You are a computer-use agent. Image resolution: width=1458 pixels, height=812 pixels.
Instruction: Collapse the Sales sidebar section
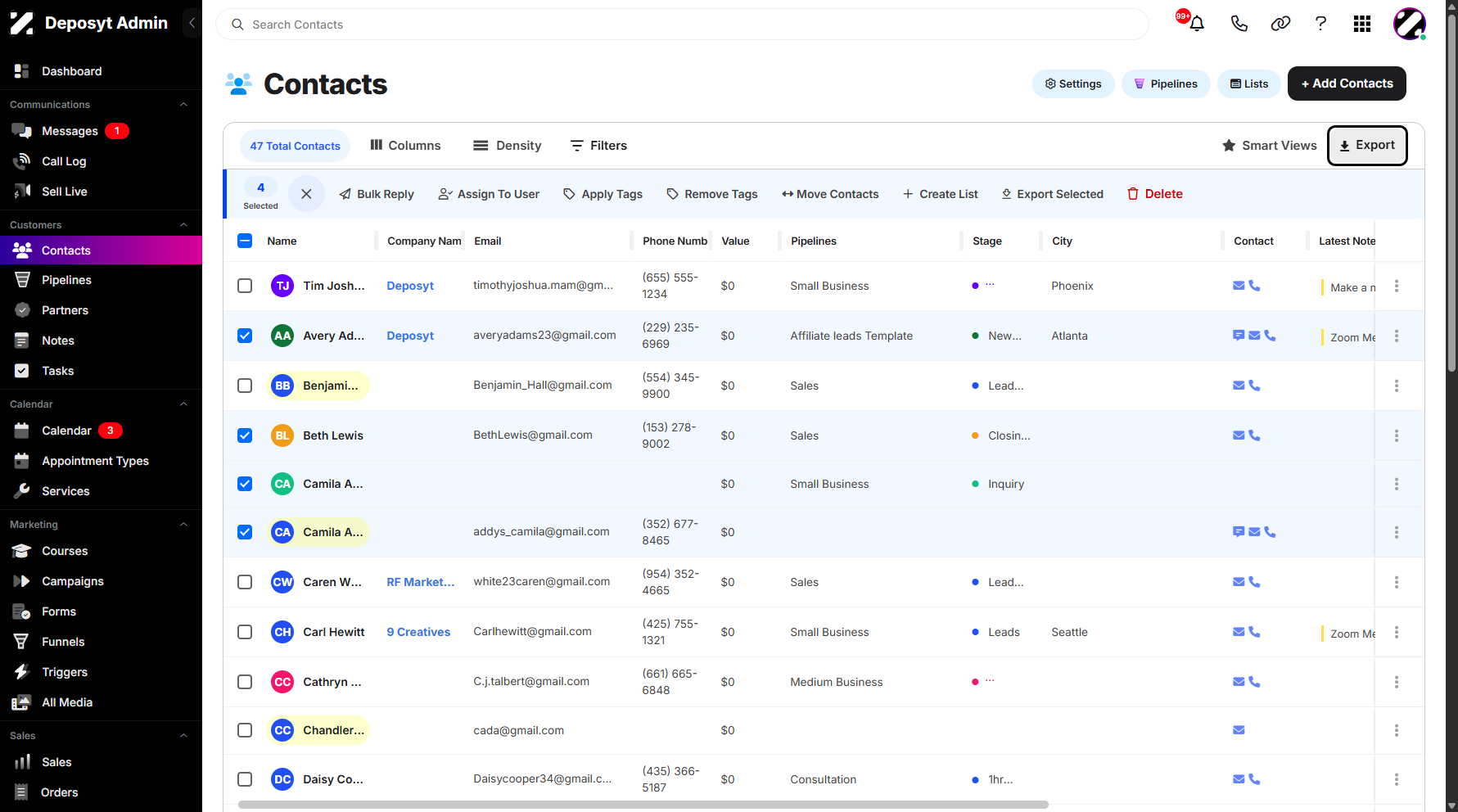[x=183, y=736]
